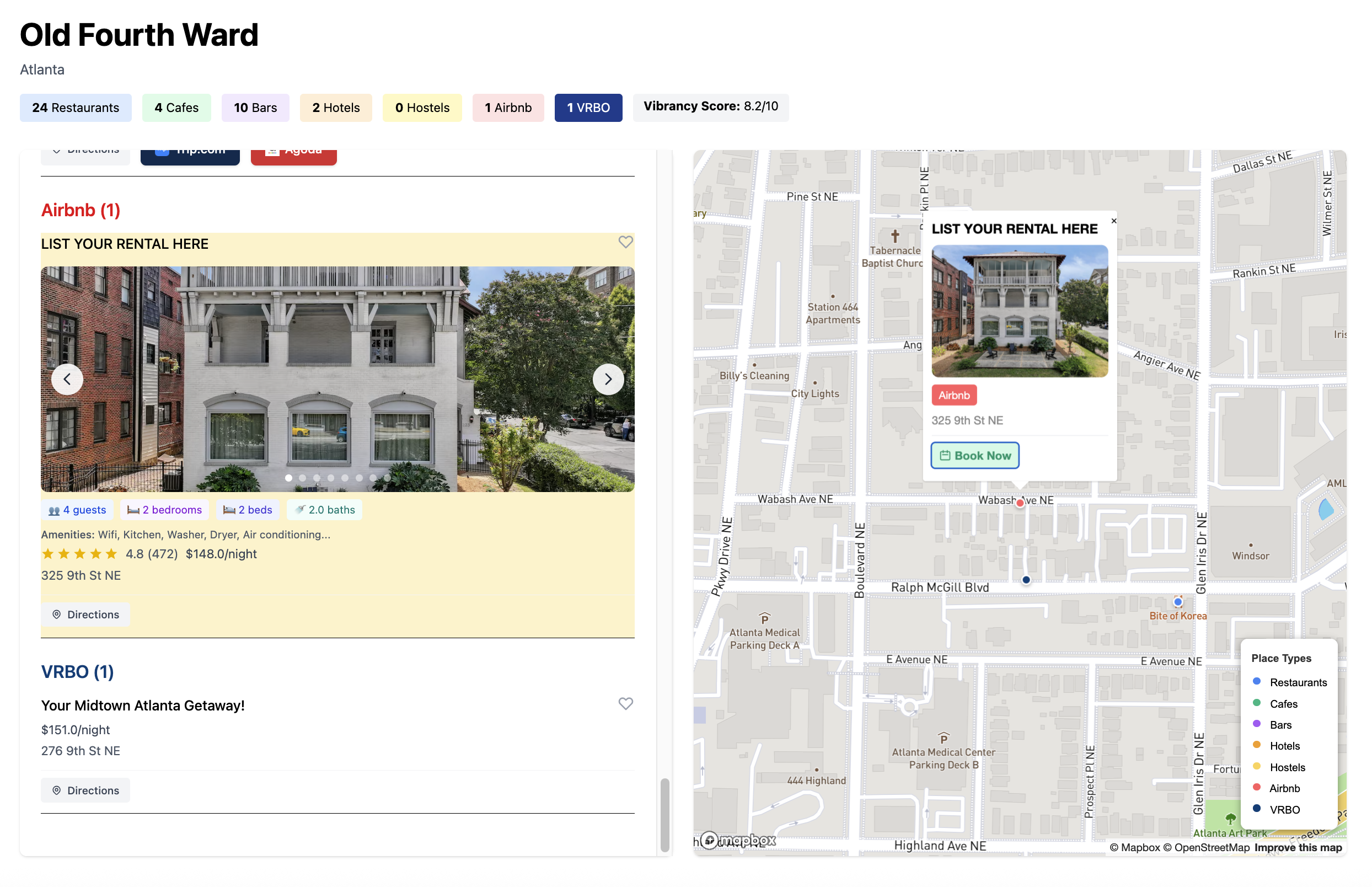Click the 325 9th St NE address in popup
This screenshot has height=887, width=1372.
pos(967,420)
